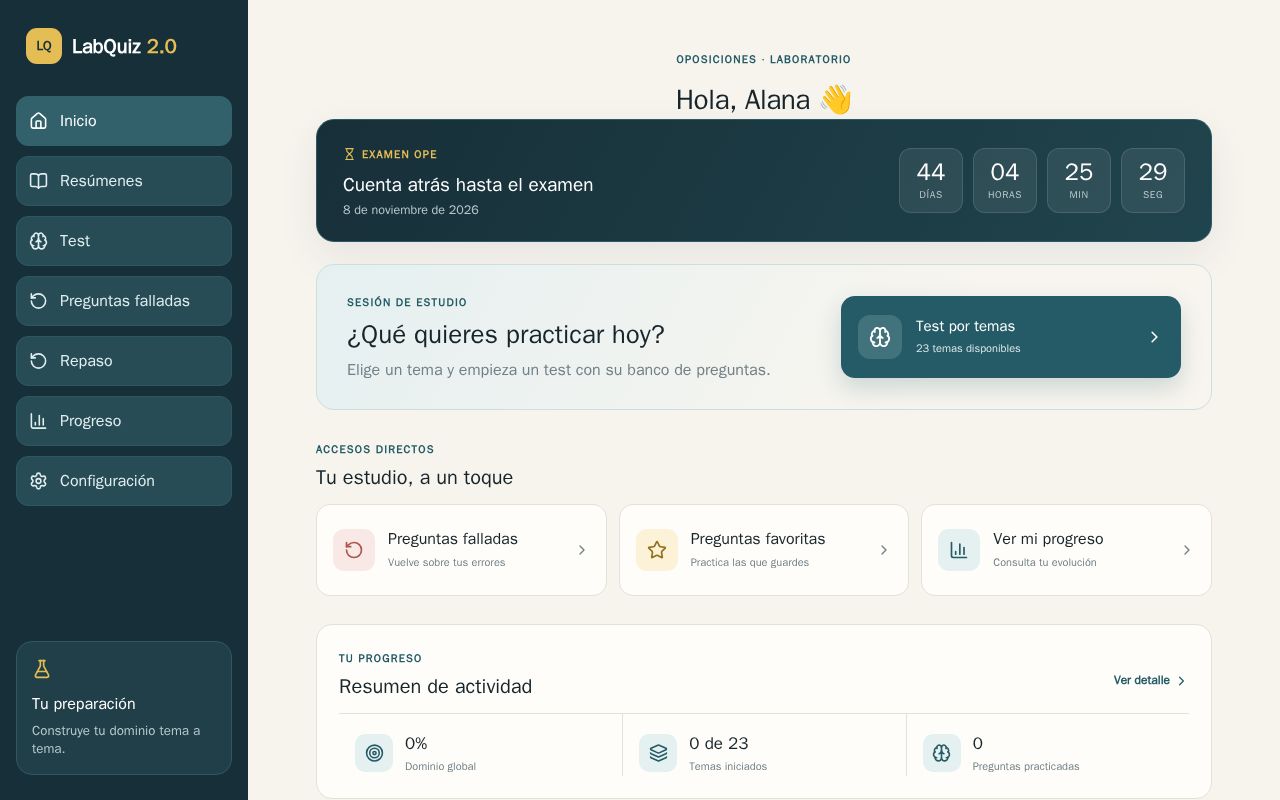Click the brain icon for Preguntas practicadas
This screenshot has height=800, width=1280.
[x=942, y=753]
